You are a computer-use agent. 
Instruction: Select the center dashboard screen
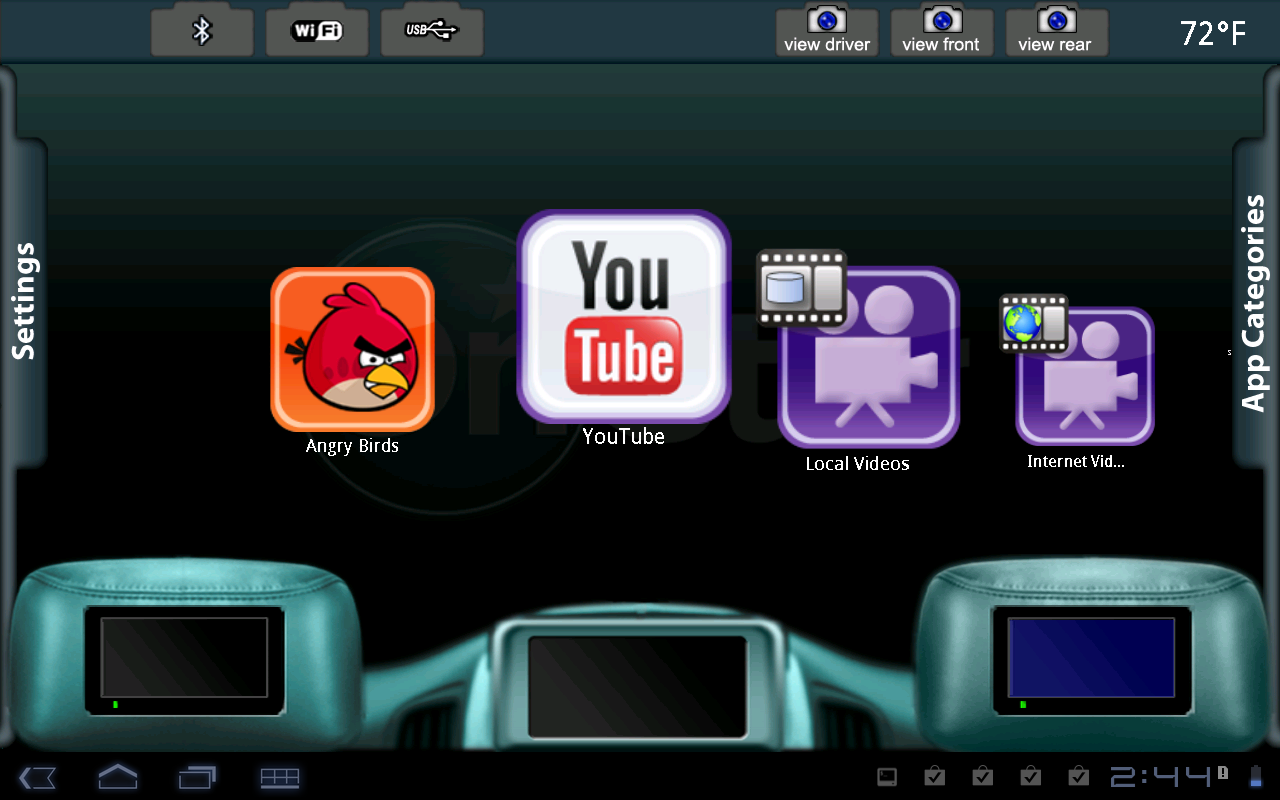point(638,686)
